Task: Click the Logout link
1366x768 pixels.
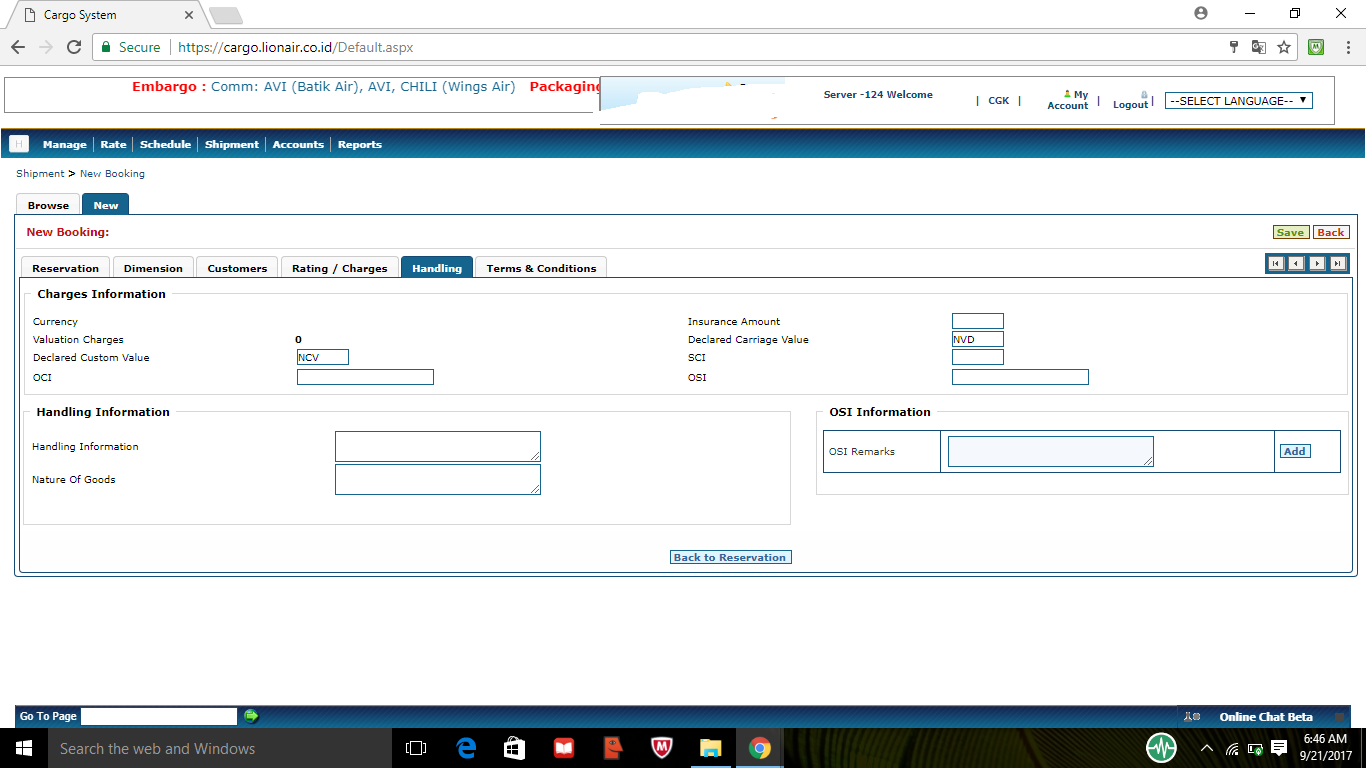Action: 1129,103
